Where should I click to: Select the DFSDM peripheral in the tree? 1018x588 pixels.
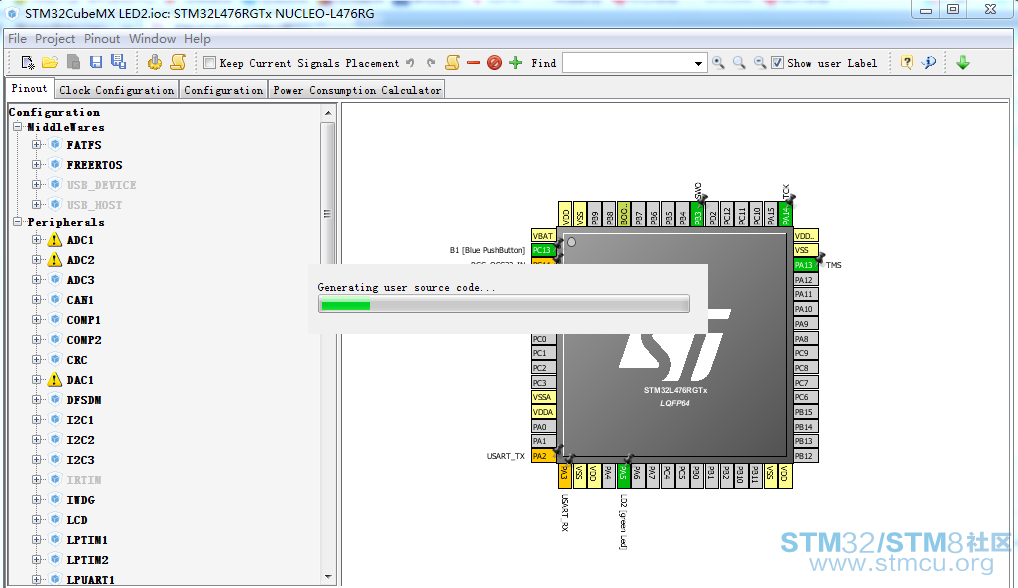tap(84, 400)
